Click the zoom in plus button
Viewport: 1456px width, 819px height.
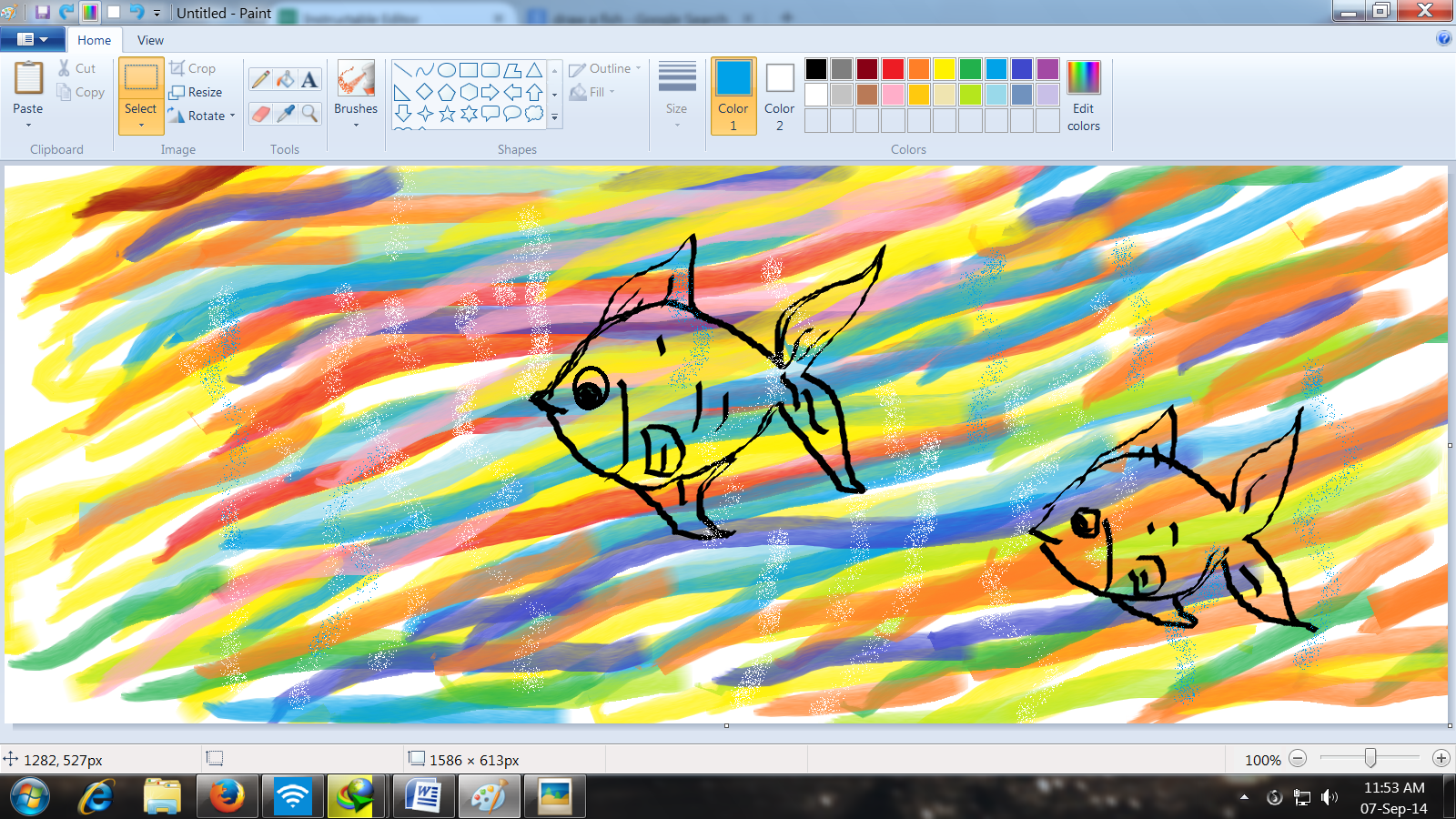tap(1441, 758)
